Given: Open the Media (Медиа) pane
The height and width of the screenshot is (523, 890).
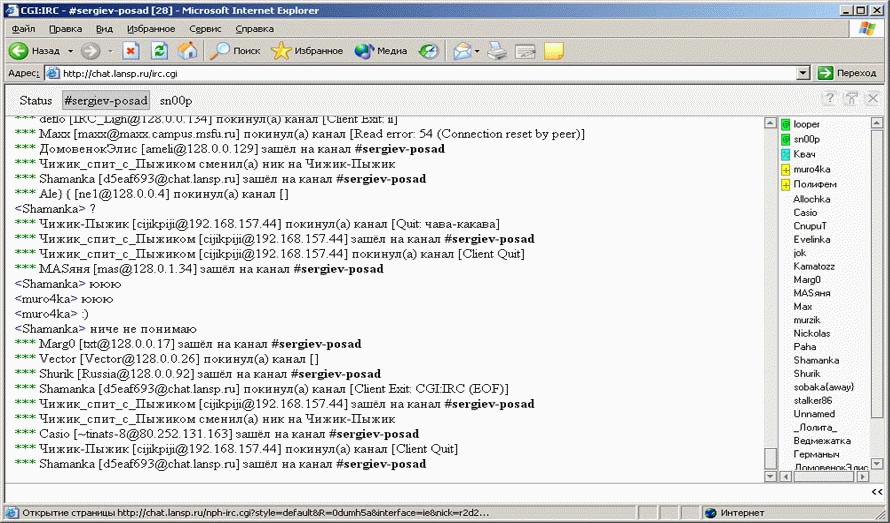Looking at the screenshot, I should 381,51.
